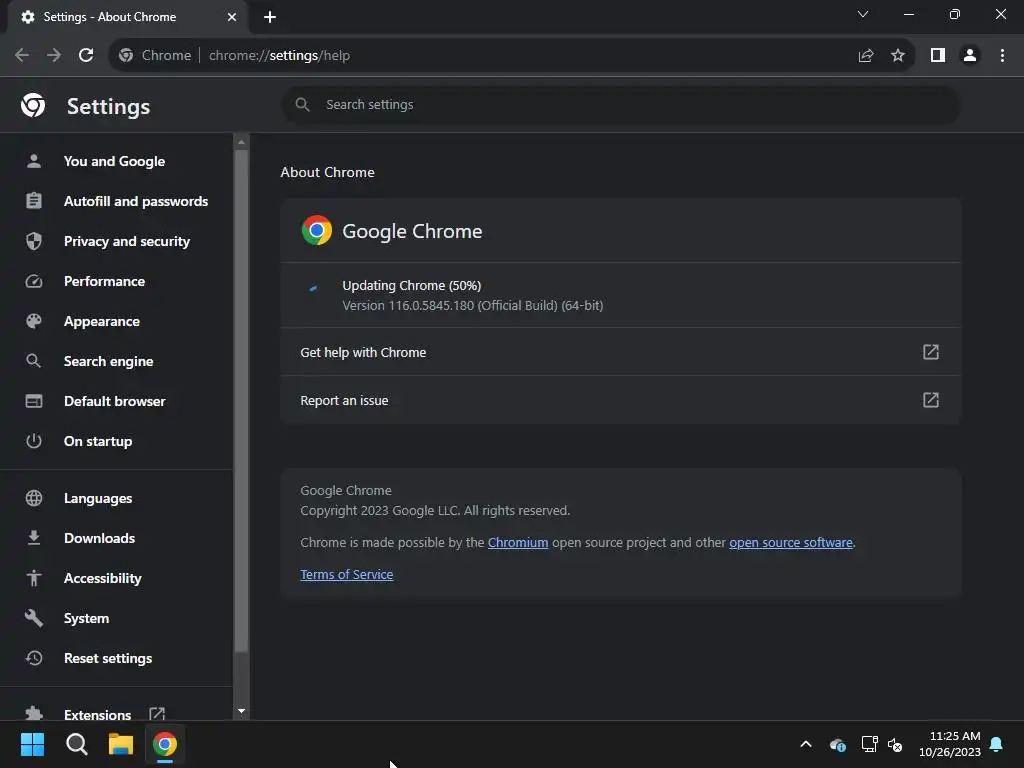Click the OneDrive cloud tray icon
The image size is (1024, 768).
pos(837,744)
